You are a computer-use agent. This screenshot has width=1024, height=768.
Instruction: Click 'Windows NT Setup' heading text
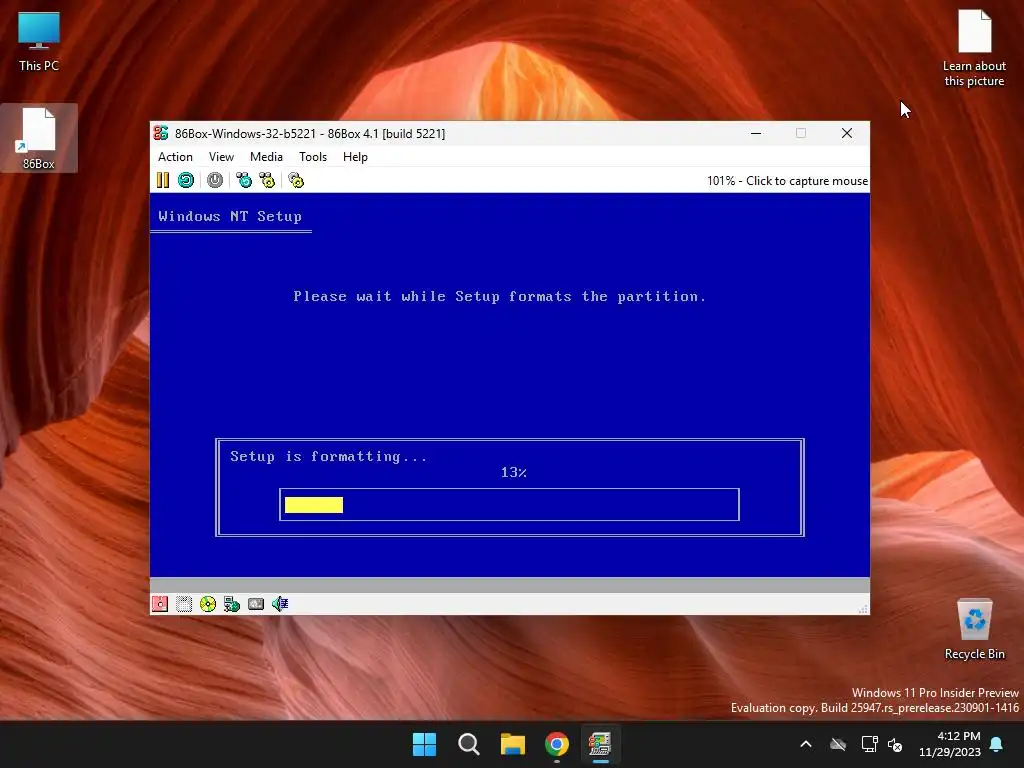[x=230, y=216]
